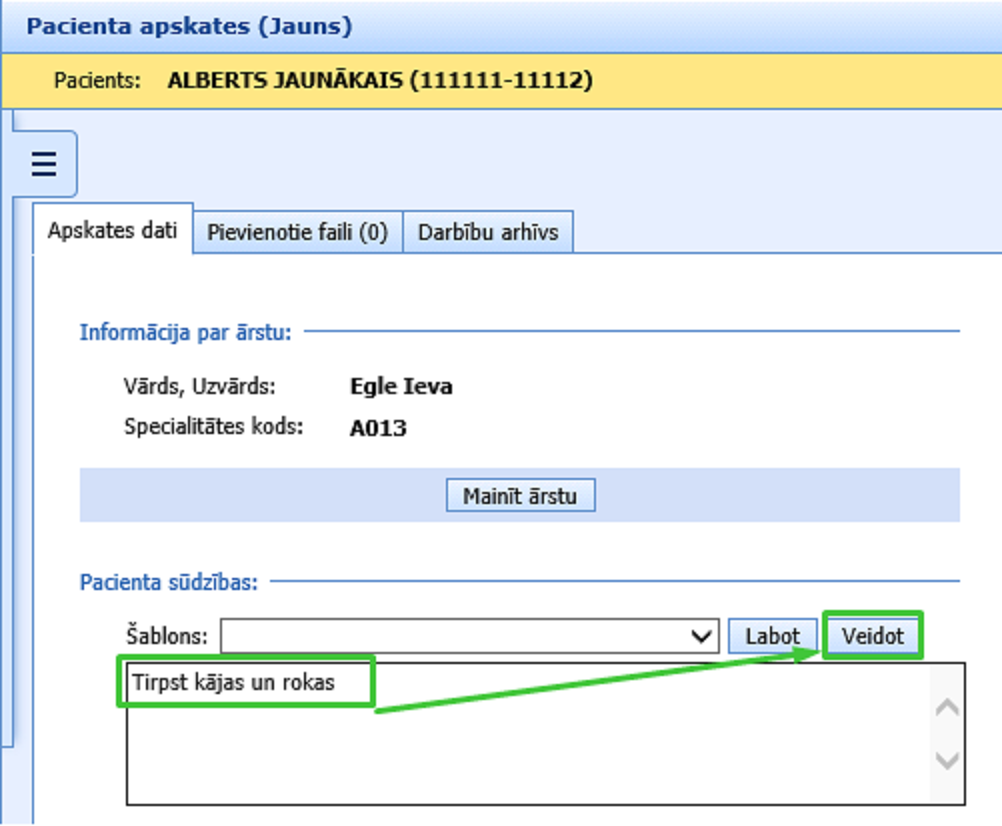The width and height of the screenshot is (1002, 826).
Task: Click the text 'Tirpst kājas un rokas'
Action: click(x=233, y=683)
